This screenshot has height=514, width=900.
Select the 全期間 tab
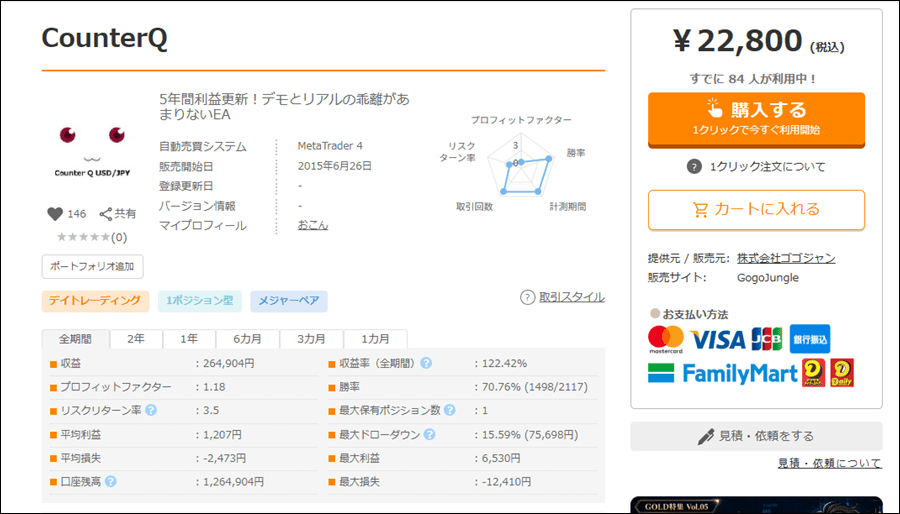pyautogui.click(x=75, y=339)
